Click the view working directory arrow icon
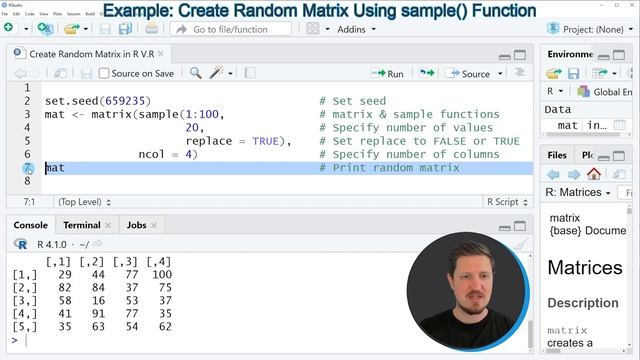Screen dimensions: 640x360 tap(98, 244)
